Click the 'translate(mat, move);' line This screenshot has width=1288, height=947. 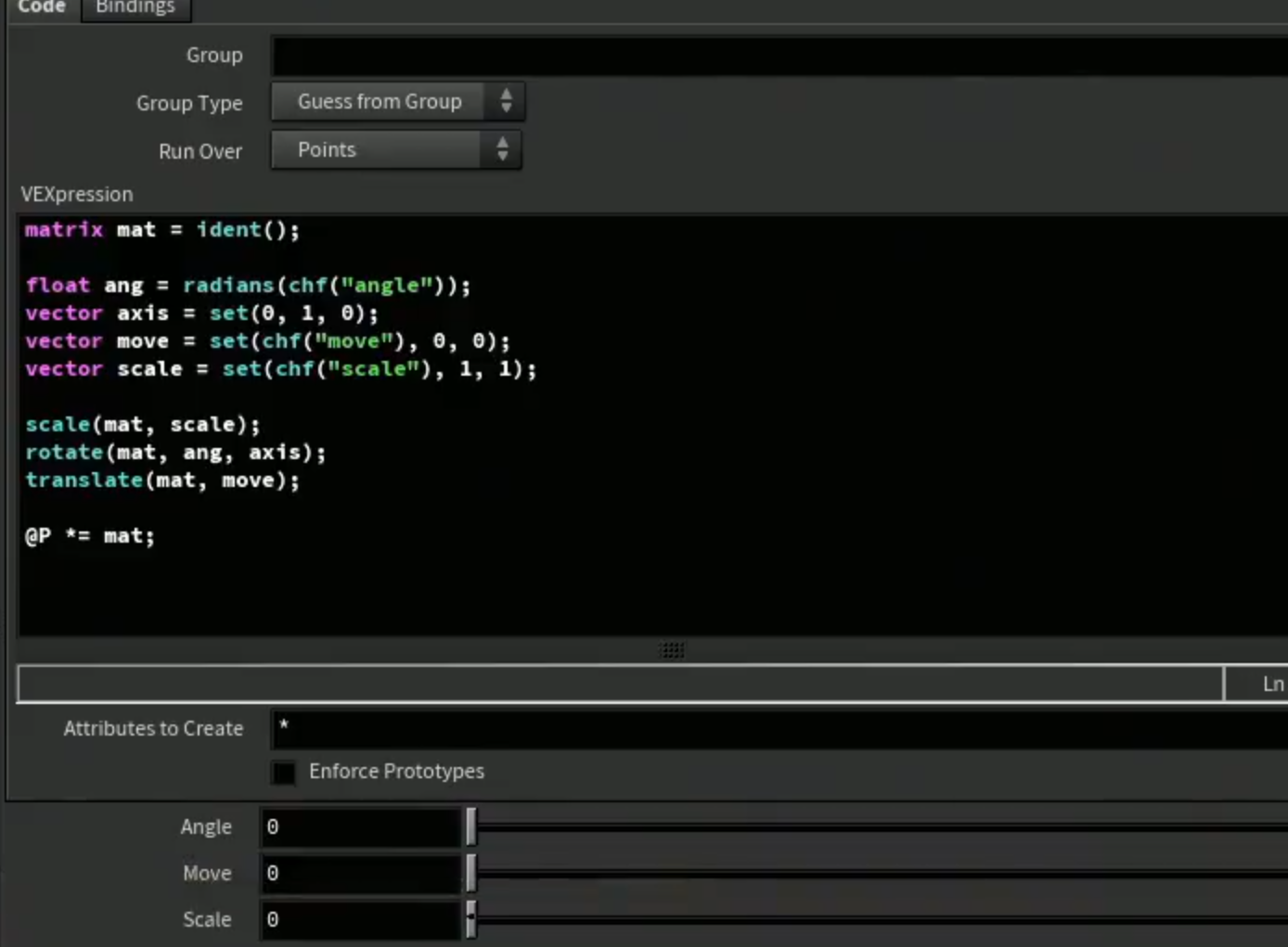(x=162, y=480)
